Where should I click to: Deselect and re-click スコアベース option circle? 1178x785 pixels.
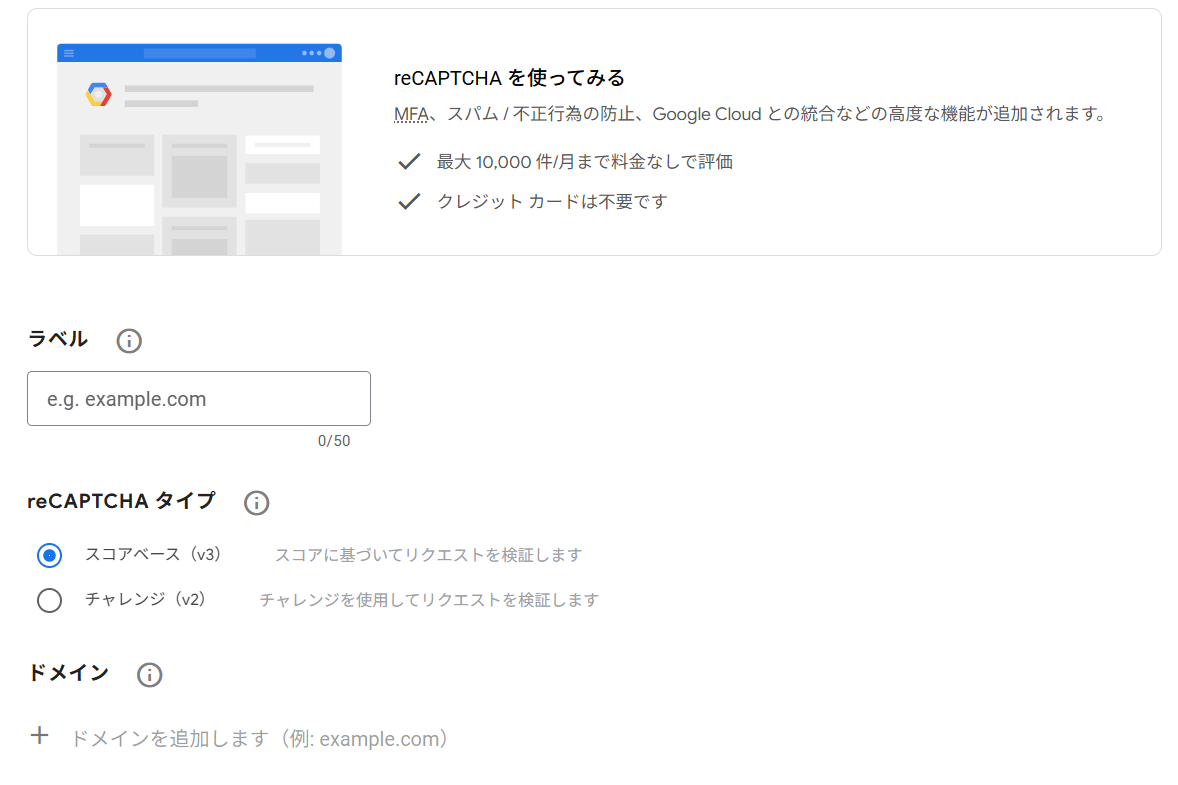[49, 555]
